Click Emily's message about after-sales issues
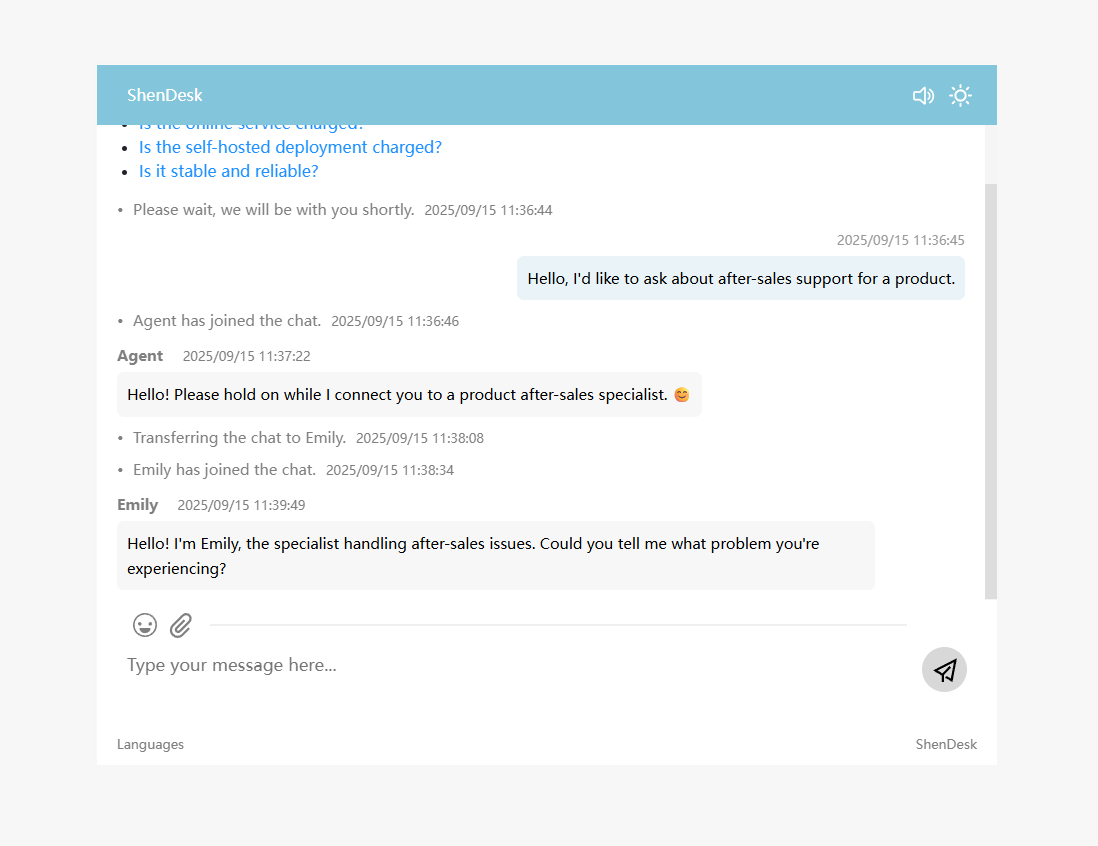The image size is (1098, 846). [495, 556]
